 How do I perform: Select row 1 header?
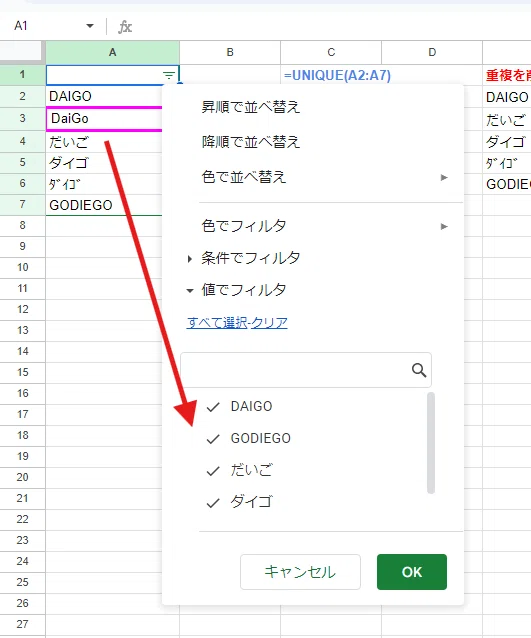tap(22, 74)
